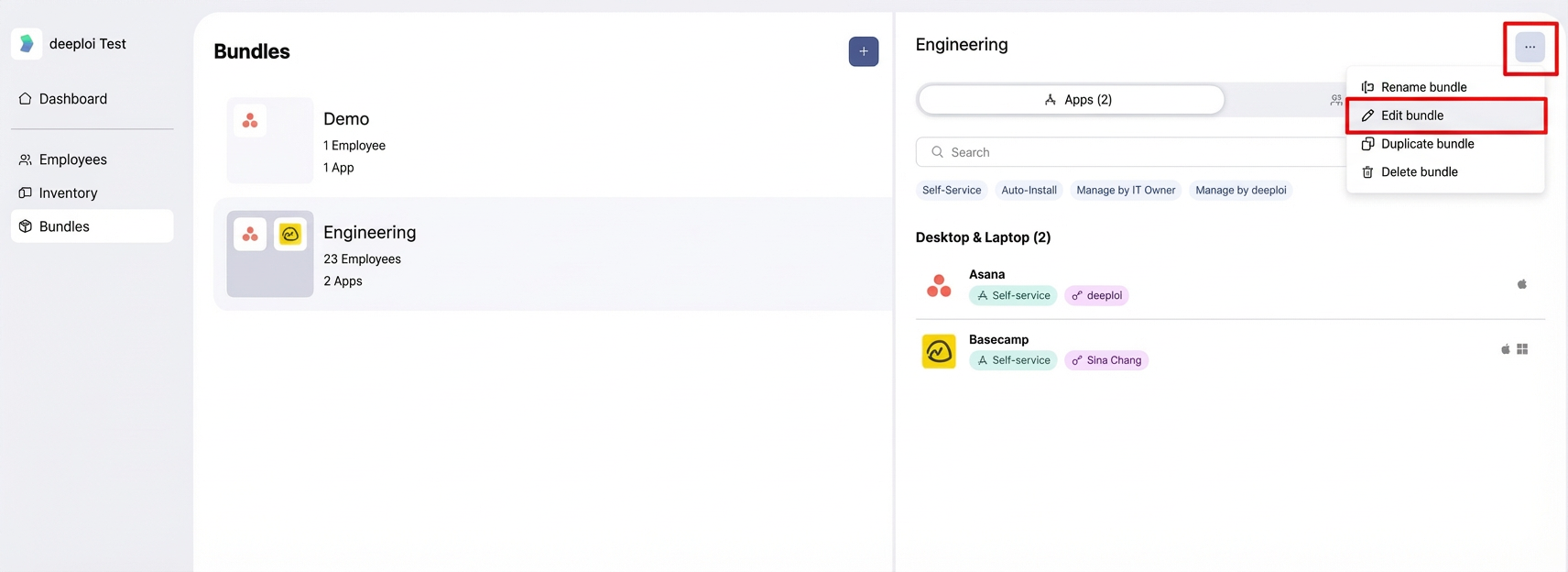The image size is (1568, 572).
Task: Filter apps by Auto-Install
Action: click(x=1029, y=191)
